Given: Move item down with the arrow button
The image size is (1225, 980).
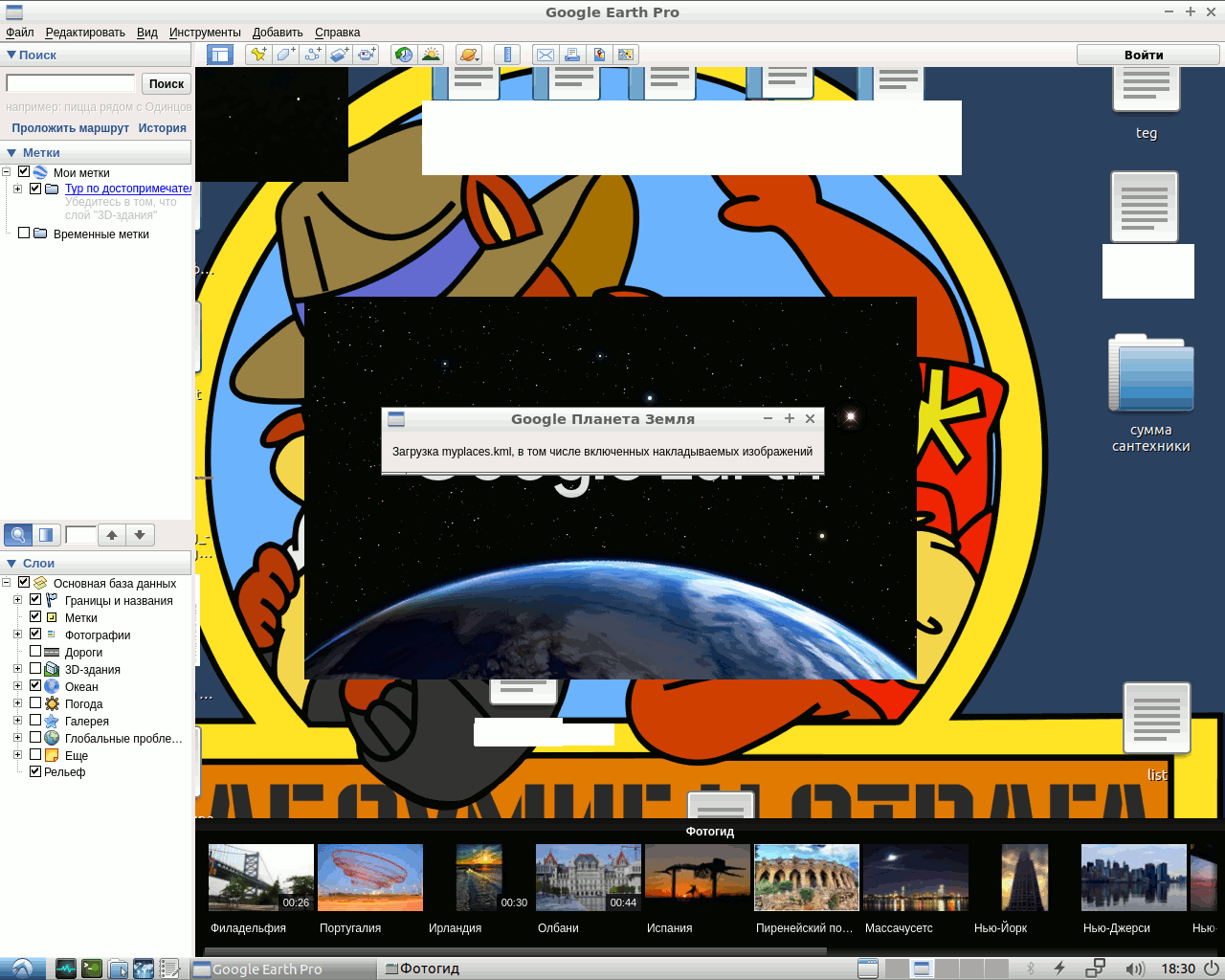Looking at the screenshot, I should (x=140, y=535).
